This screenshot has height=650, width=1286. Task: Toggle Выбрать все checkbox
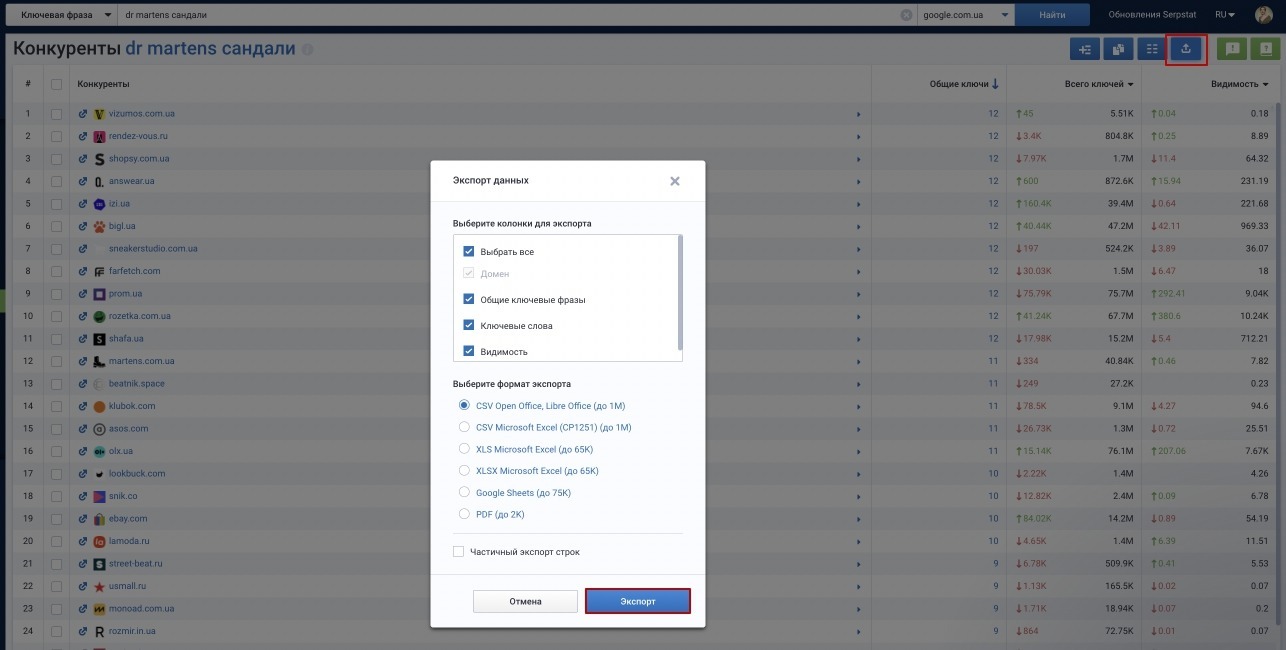click(x=468, y=252)
